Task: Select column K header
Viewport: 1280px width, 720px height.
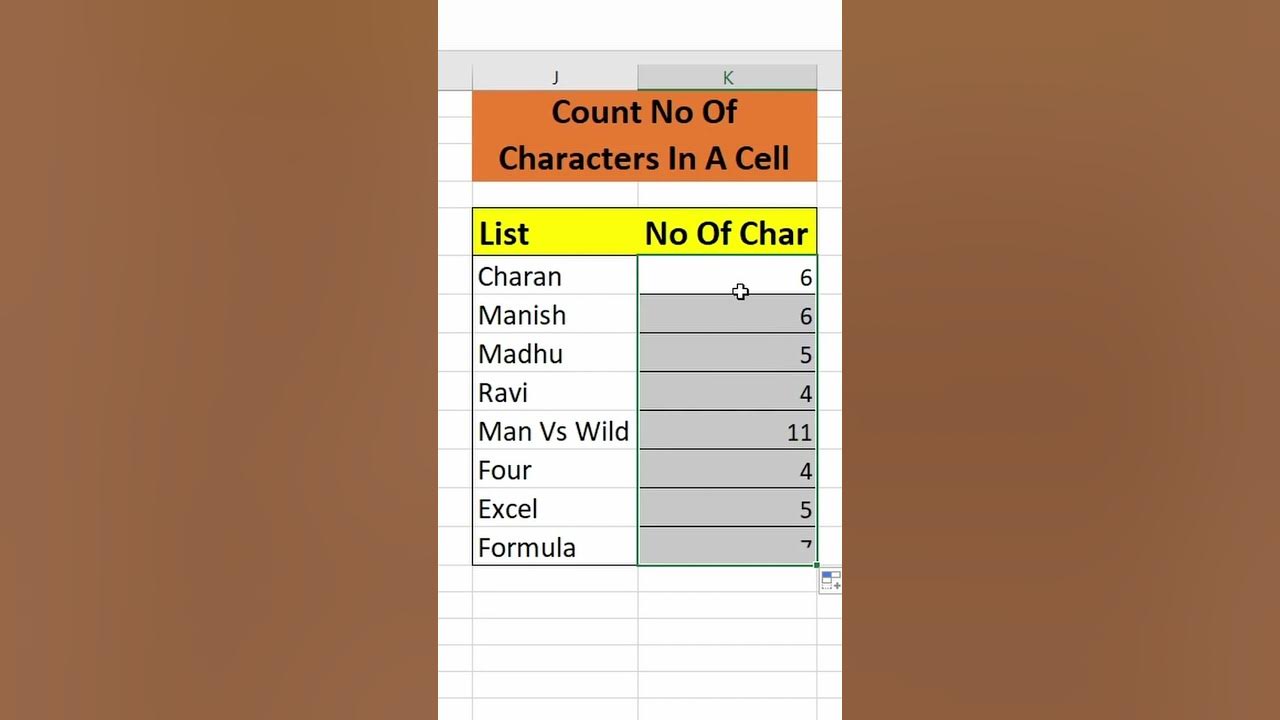Action: [x=727, y=78]
